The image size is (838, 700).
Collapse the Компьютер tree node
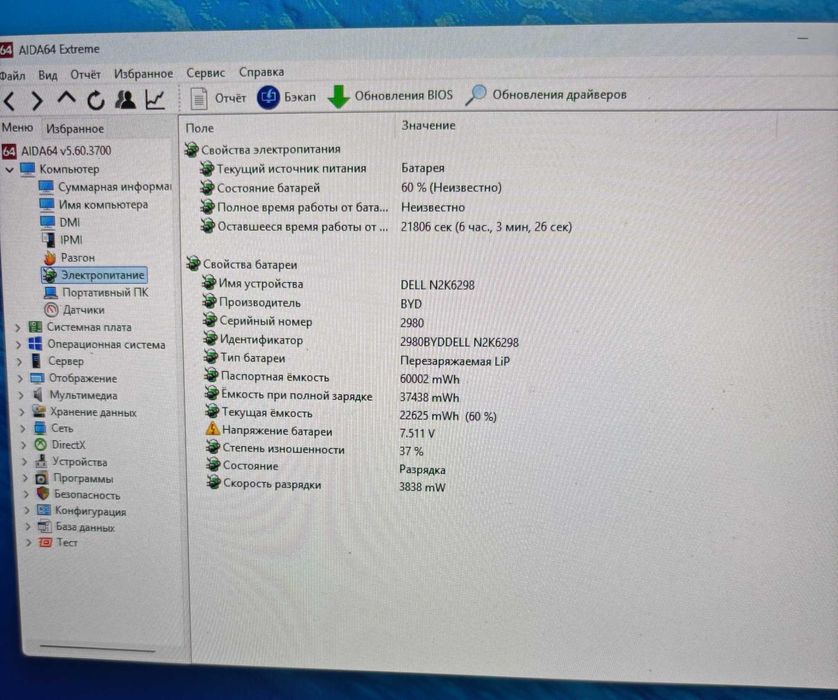[x=9, y=170]
